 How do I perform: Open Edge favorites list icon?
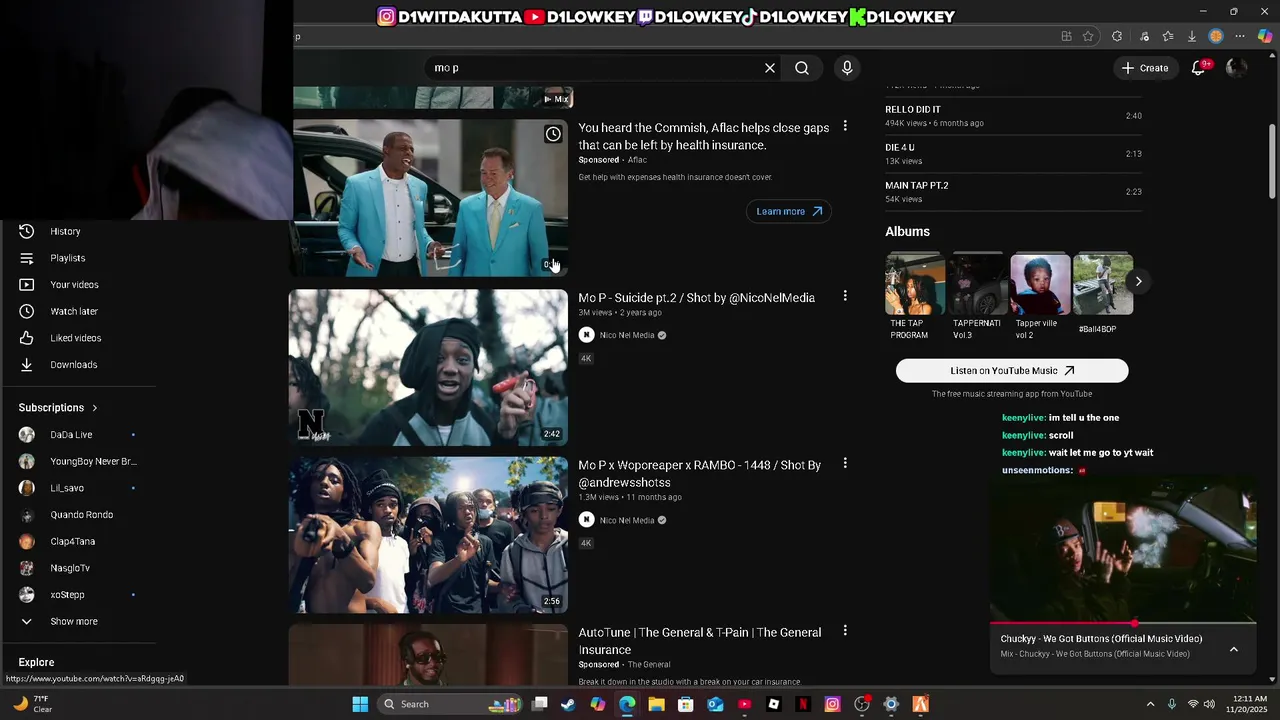coord(1168,36)
